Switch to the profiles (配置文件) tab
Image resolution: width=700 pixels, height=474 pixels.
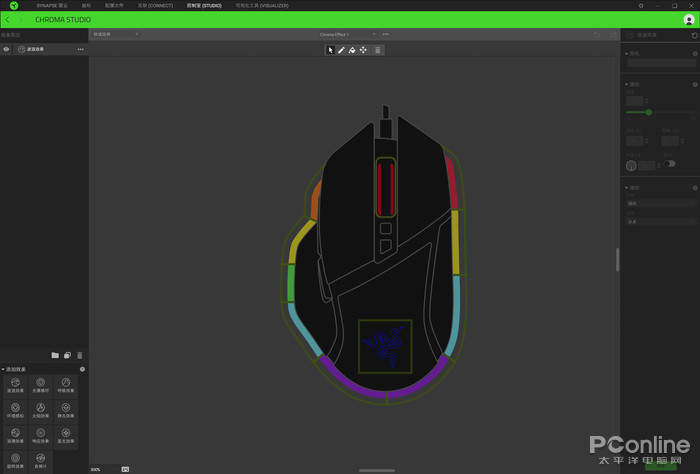114,6
